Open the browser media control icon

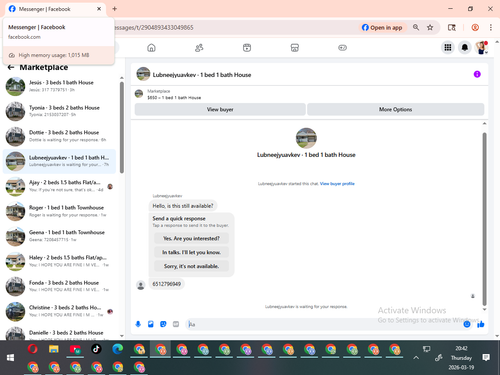(452, 27)
